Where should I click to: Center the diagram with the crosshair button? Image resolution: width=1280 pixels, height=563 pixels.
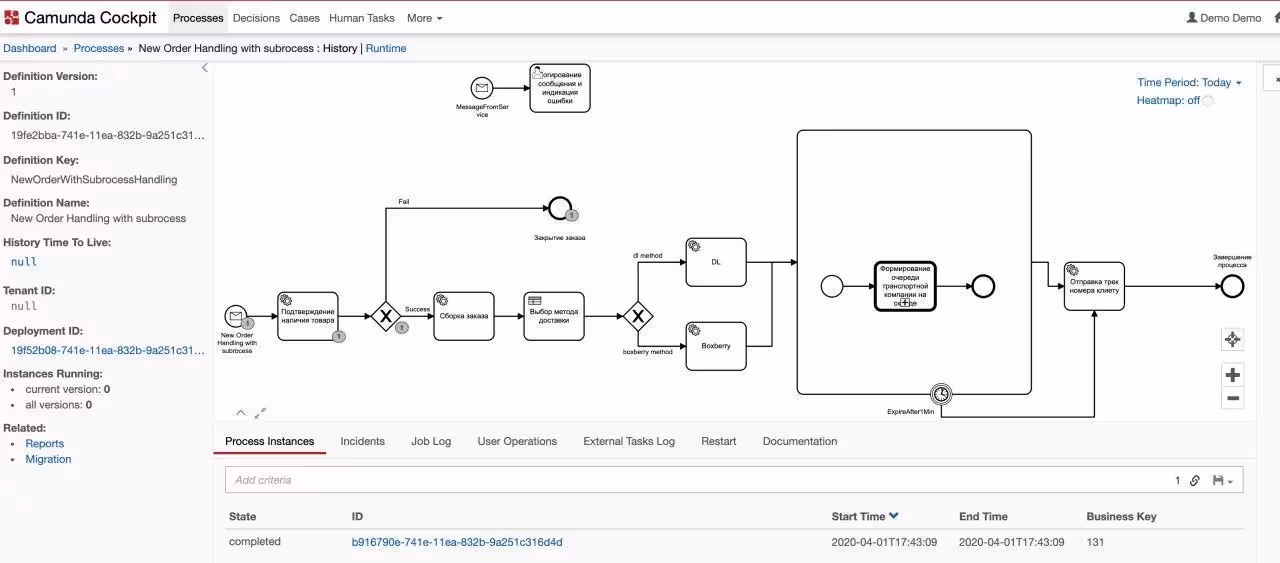(x=1232, y=339)
